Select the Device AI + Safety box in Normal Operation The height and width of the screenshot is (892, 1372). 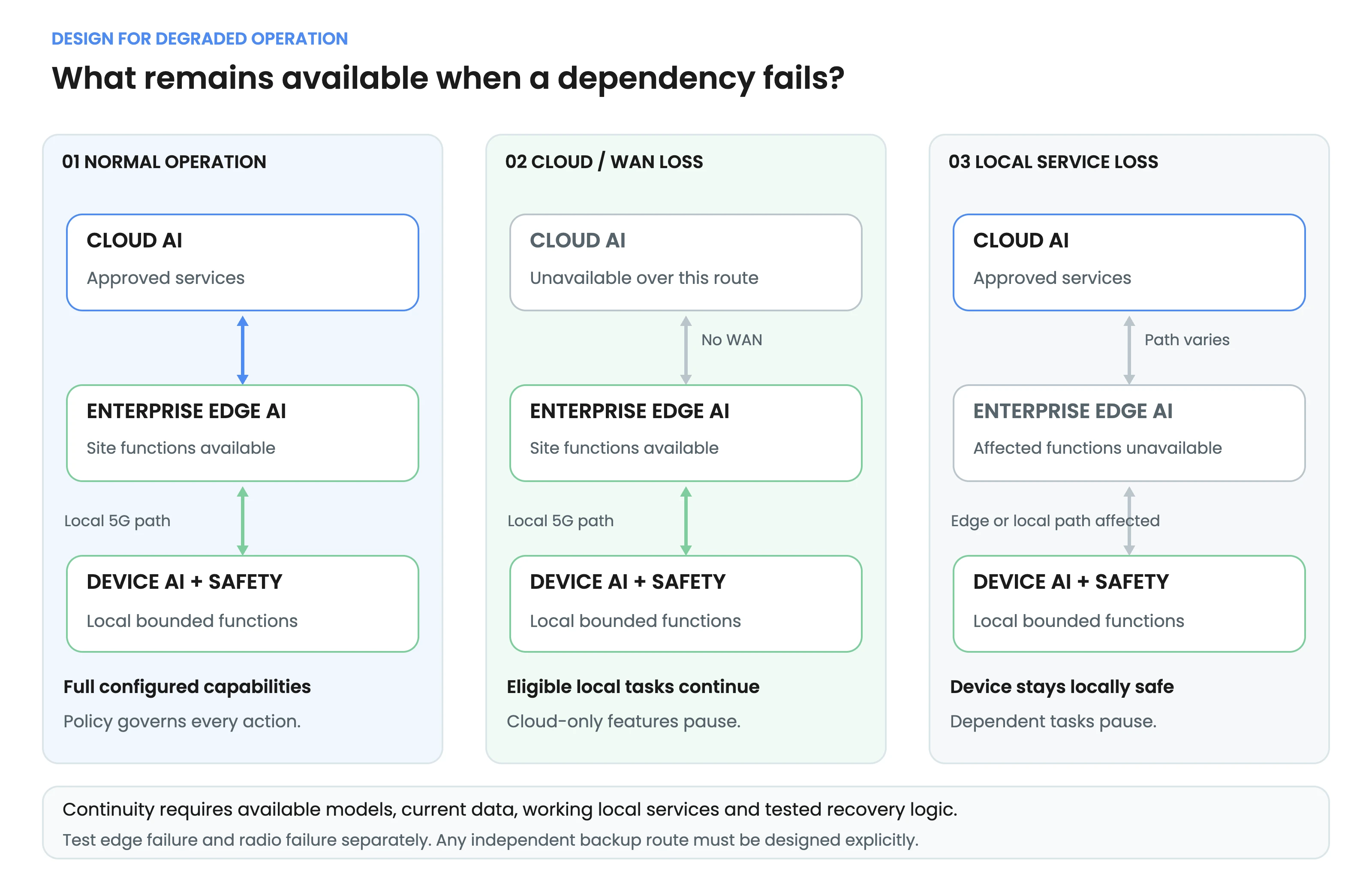click(x=243, y=604)
